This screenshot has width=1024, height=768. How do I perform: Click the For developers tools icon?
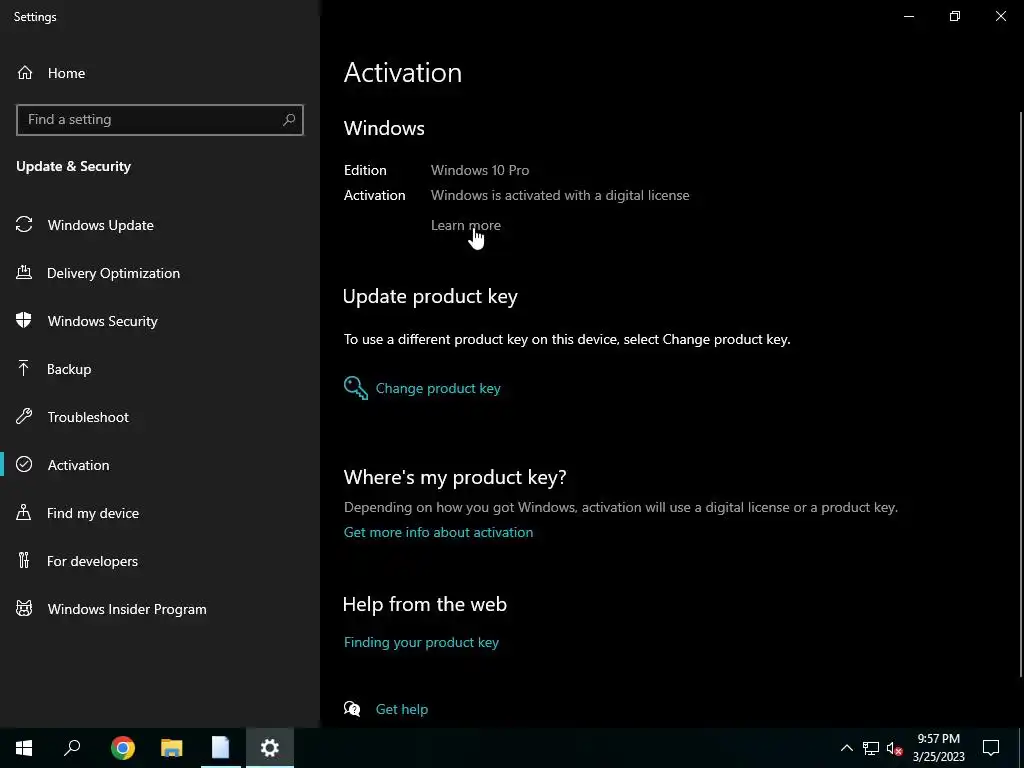click(x=24, y=560)
